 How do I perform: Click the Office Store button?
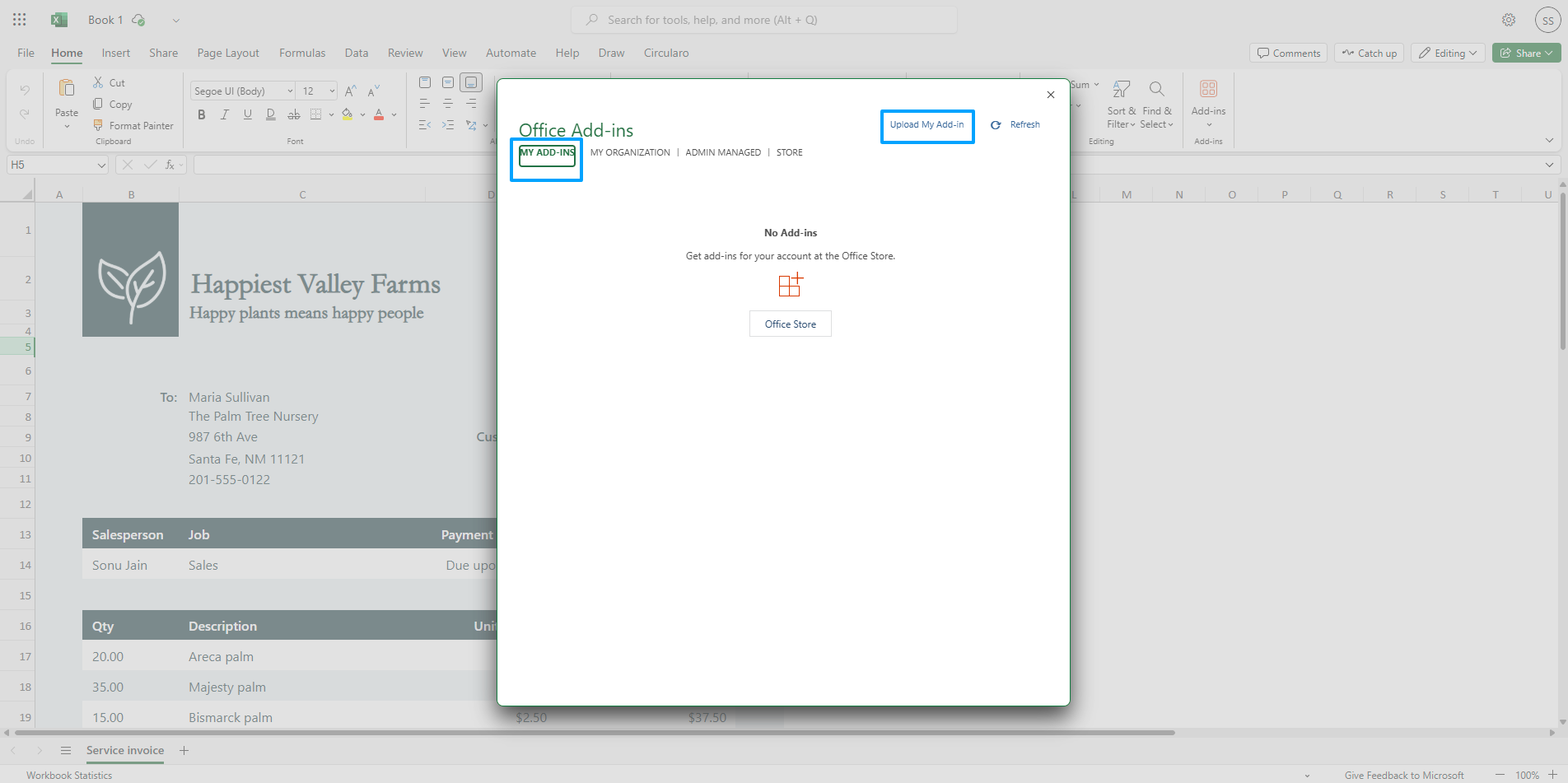coord(790,324)
